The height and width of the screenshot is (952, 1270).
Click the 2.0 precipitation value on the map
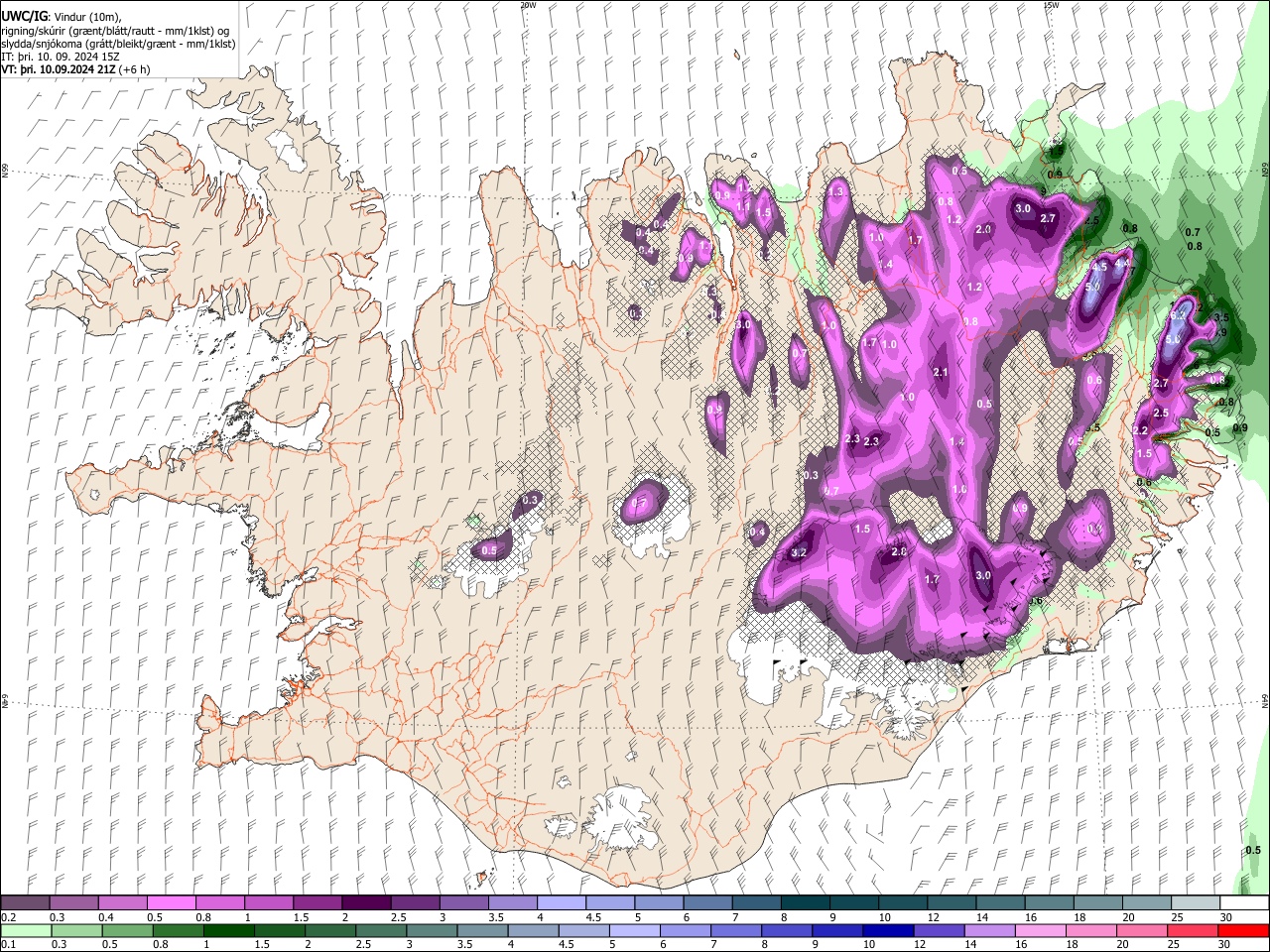click(x=983, y=229)
